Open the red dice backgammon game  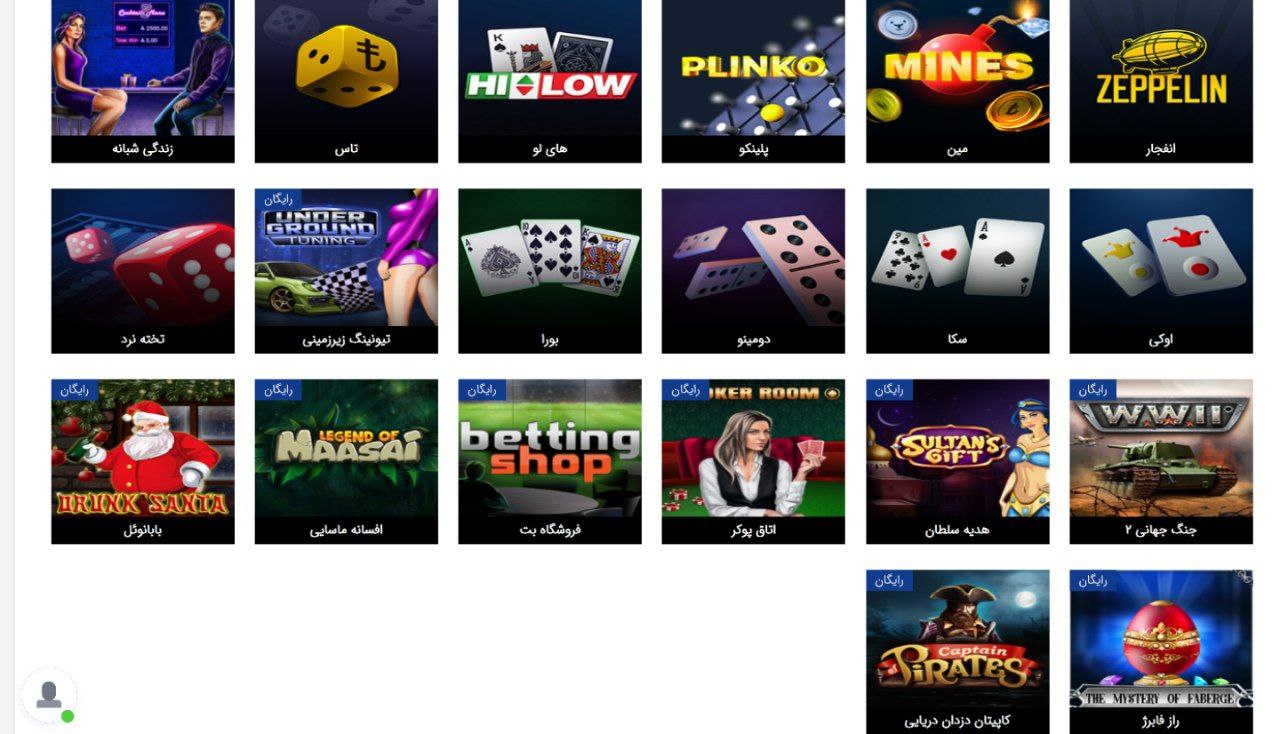pyautogui.click(x=143, y=271)
